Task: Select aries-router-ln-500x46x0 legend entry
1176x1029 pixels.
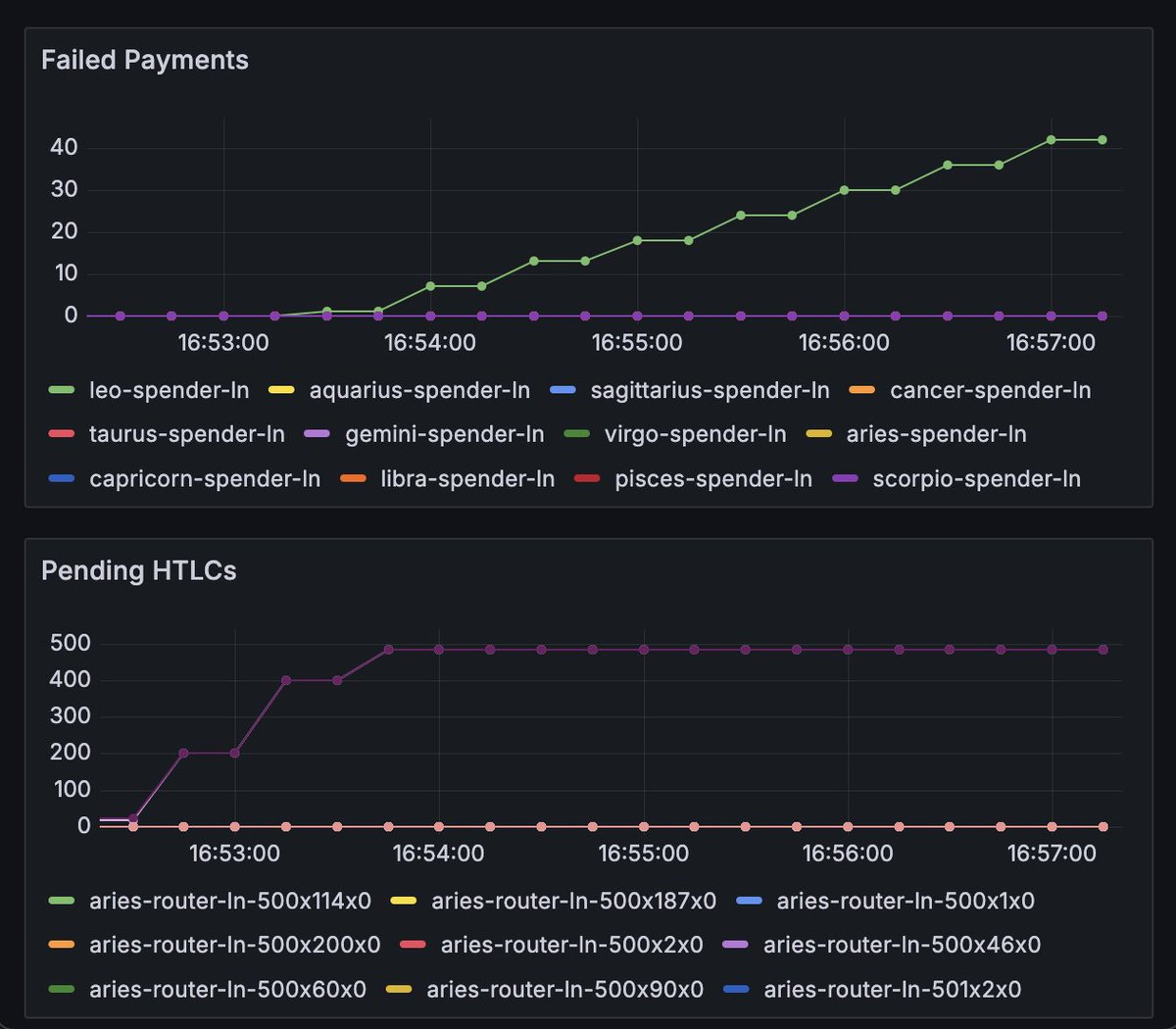Action: [x=881, y=945]
